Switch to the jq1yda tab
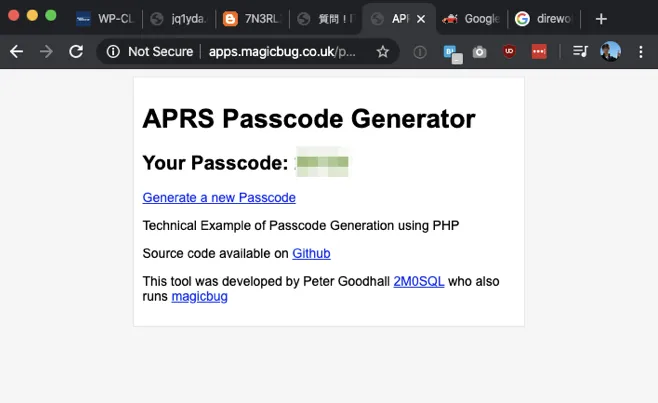This screenshot has height=403, width=658. [x=178, y=19]
